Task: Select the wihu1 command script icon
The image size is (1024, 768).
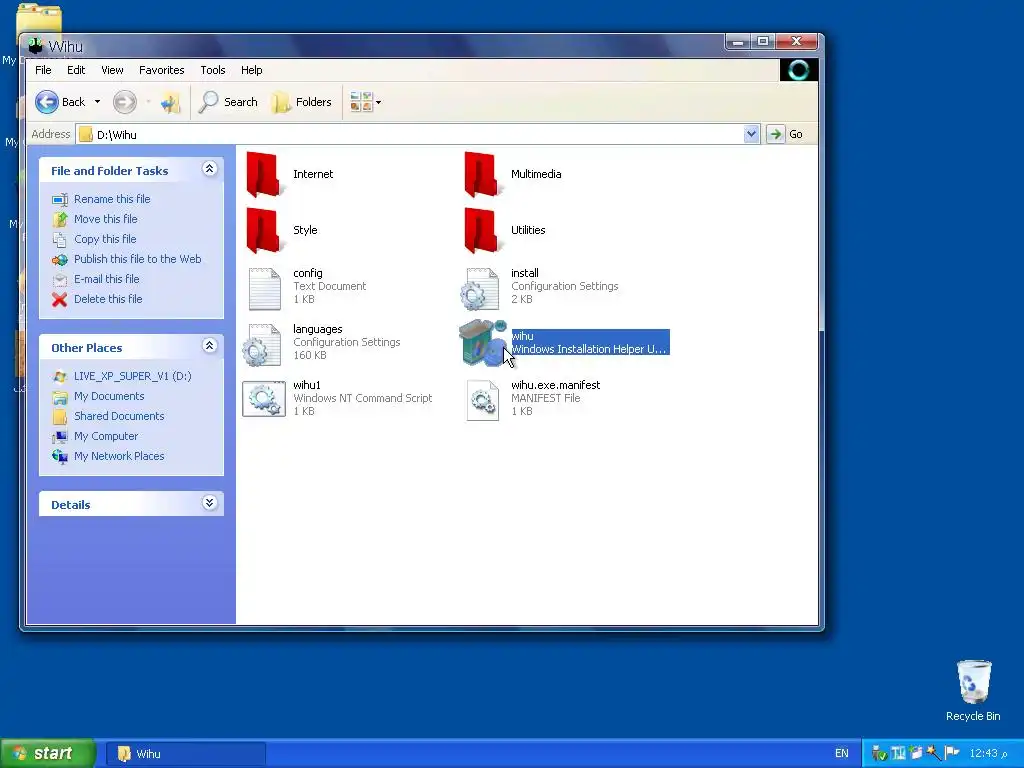Action: tap(264, 399)
